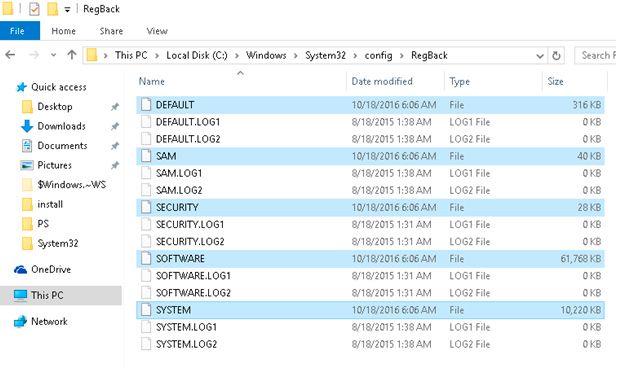618x368 pixels.
Task: Select the SAM.LOG1 file
Action: [370, 173]
